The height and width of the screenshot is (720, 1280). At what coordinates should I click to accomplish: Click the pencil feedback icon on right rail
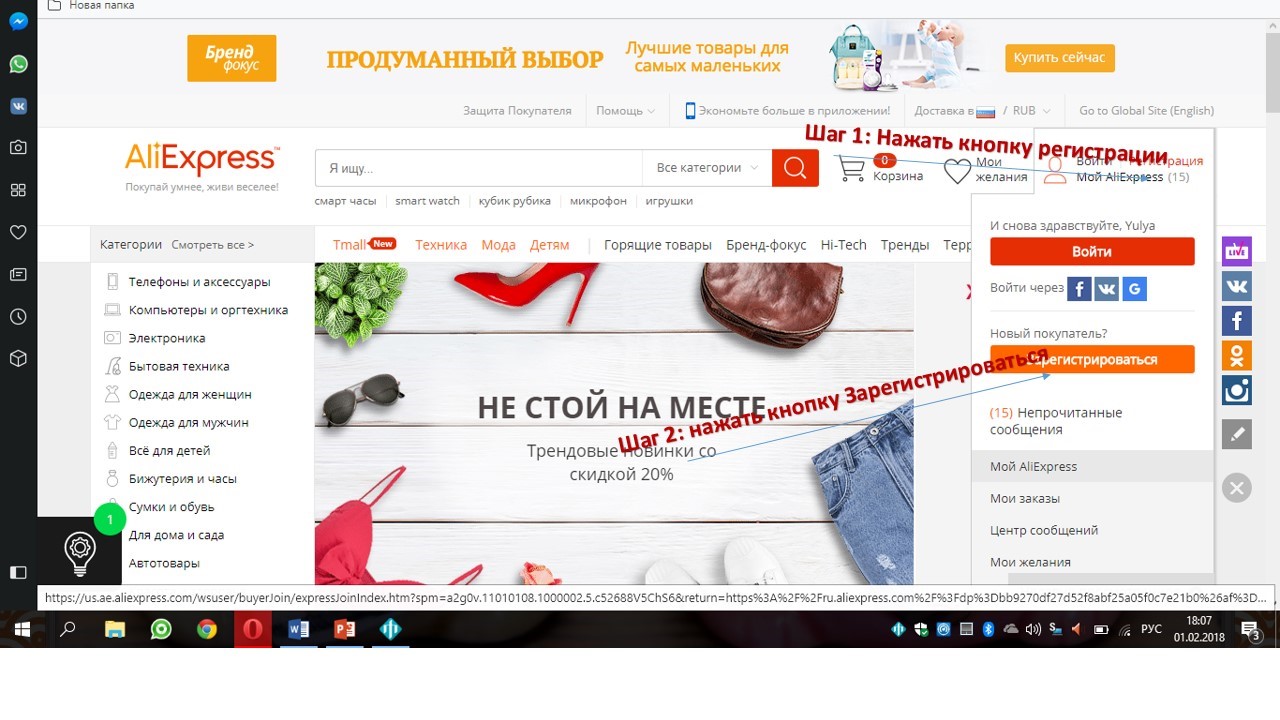pyautogui.click(x=1237, y=433)
